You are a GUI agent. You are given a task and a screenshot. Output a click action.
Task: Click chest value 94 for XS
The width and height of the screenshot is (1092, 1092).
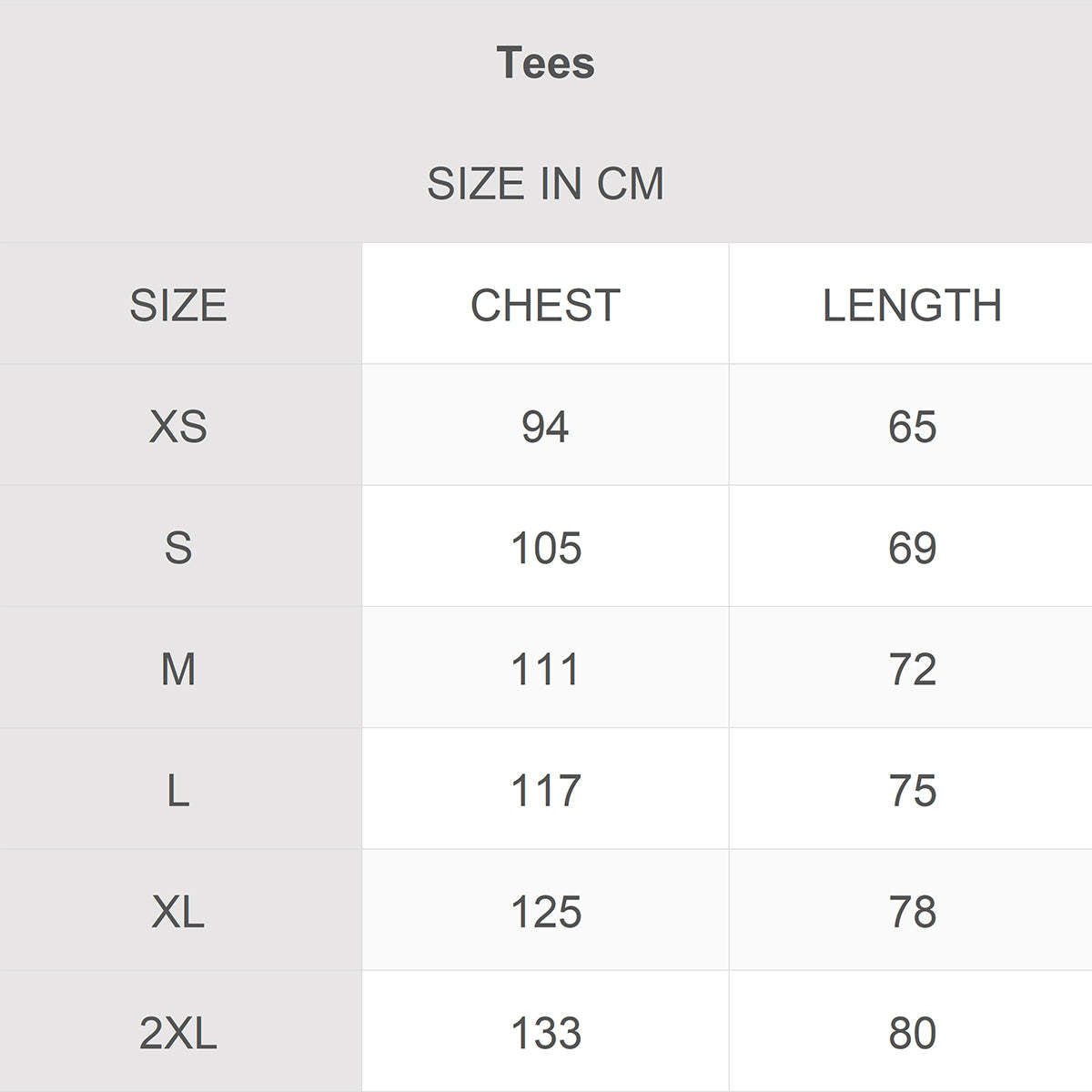pyautogui.click(x=545, y=426)
